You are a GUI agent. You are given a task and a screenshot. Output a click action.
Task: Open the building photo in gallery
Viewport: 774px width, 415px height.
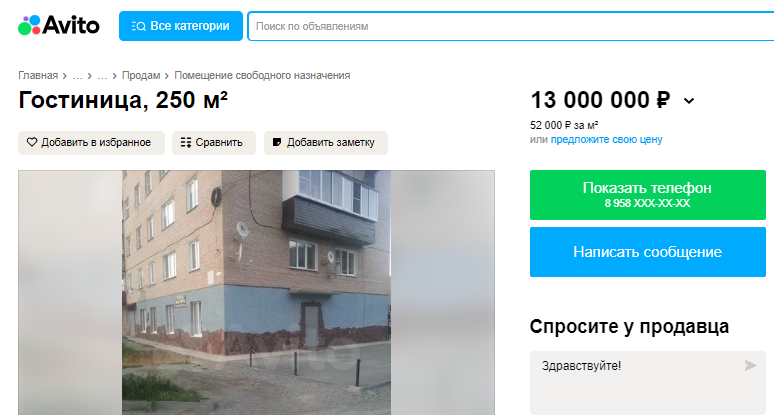pyautogui.click(x=256, y=293)
